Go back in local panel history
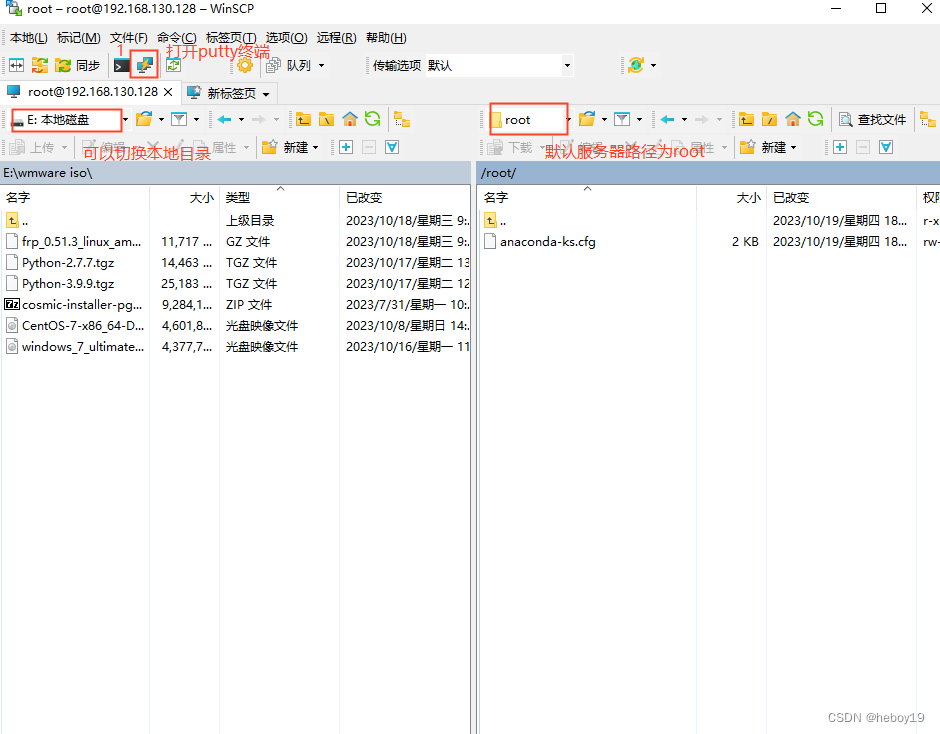940x734 pixels. point(225,119)
